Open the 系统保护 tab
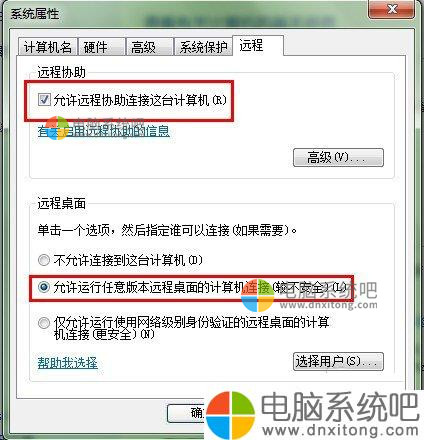424x440 pixels. click(x=203, y=47)
